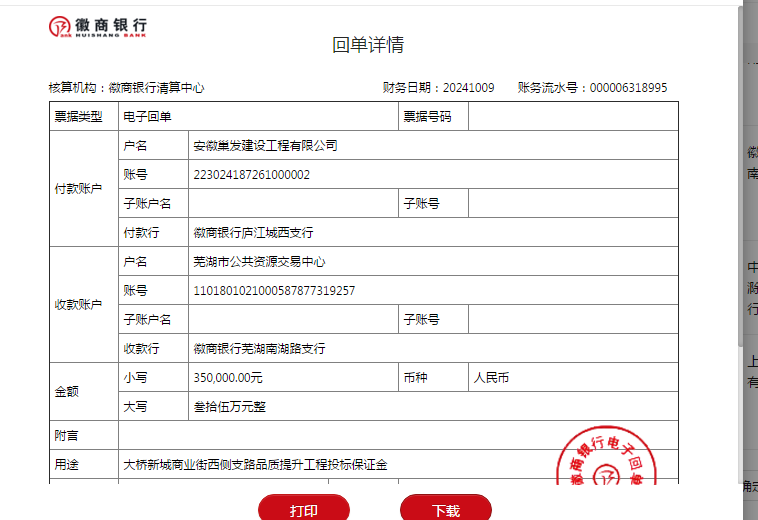Click the payee account number 1101801021000587877319257

pyautogui.click(x=274, y=291)
